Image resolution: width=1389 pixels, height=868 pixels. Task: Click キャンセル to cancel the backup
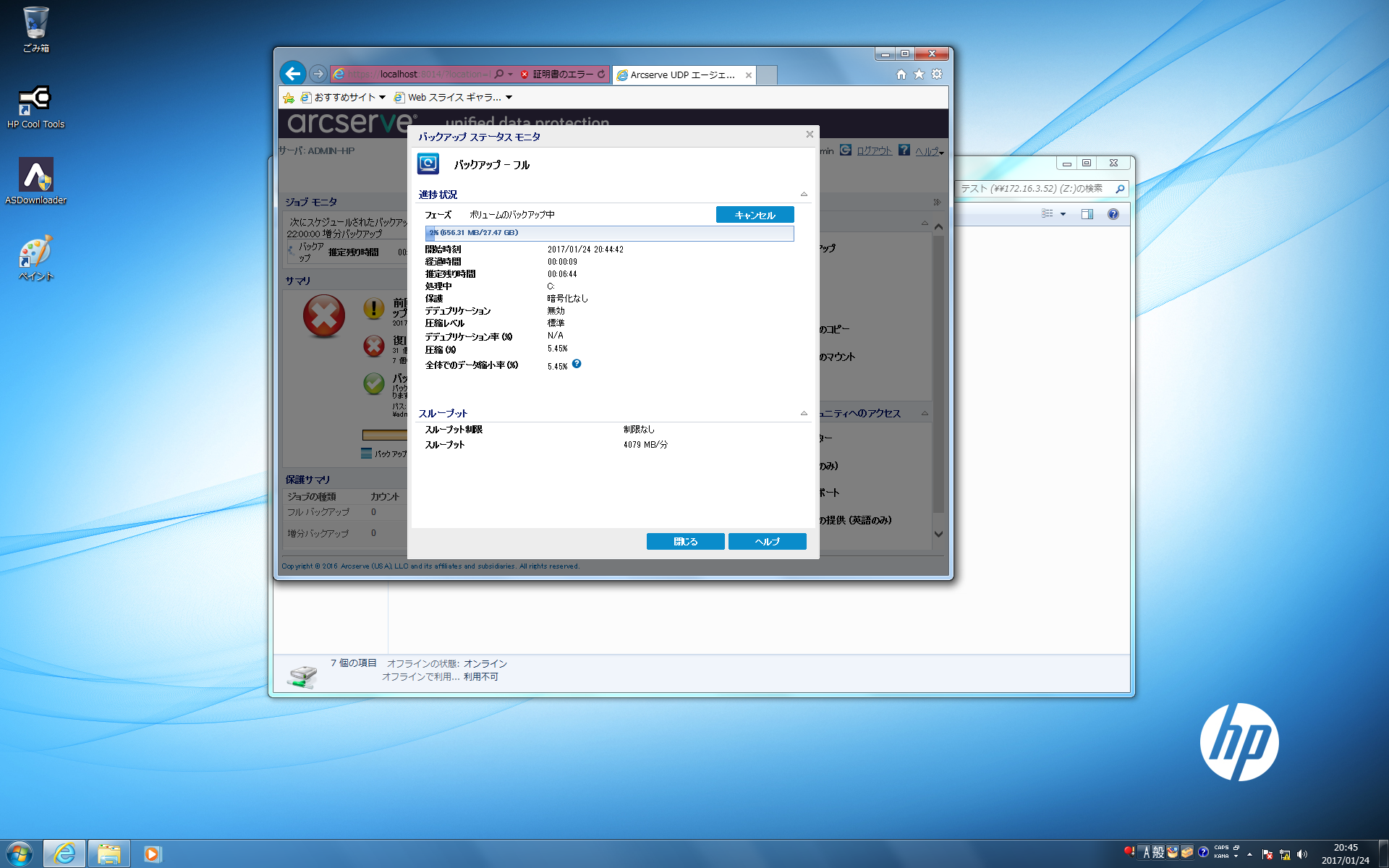(x=755, y=215)
